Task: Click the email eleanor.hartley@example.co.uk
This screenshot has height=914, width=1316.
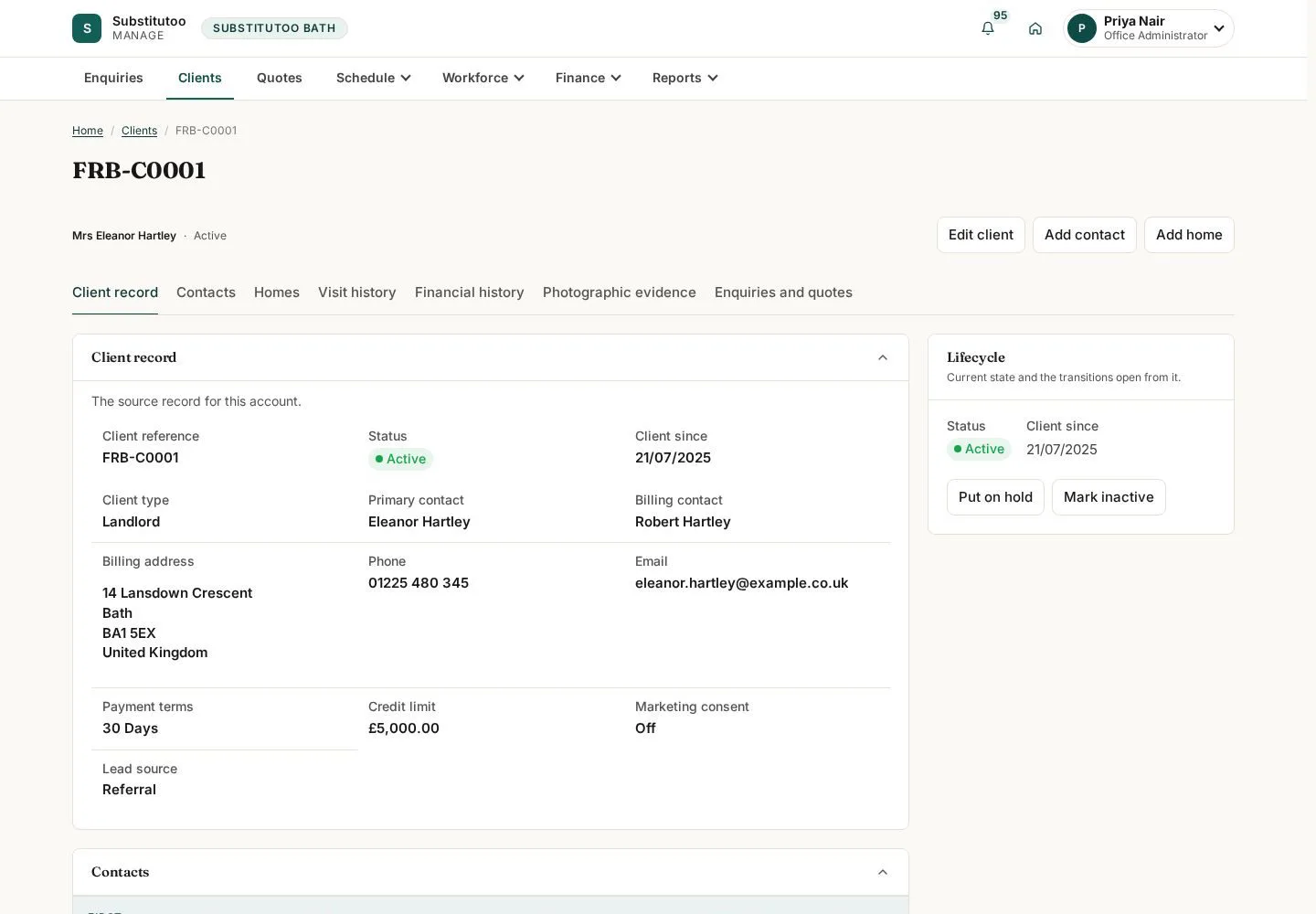Action: pyautogui.click(x=741, y=583)
